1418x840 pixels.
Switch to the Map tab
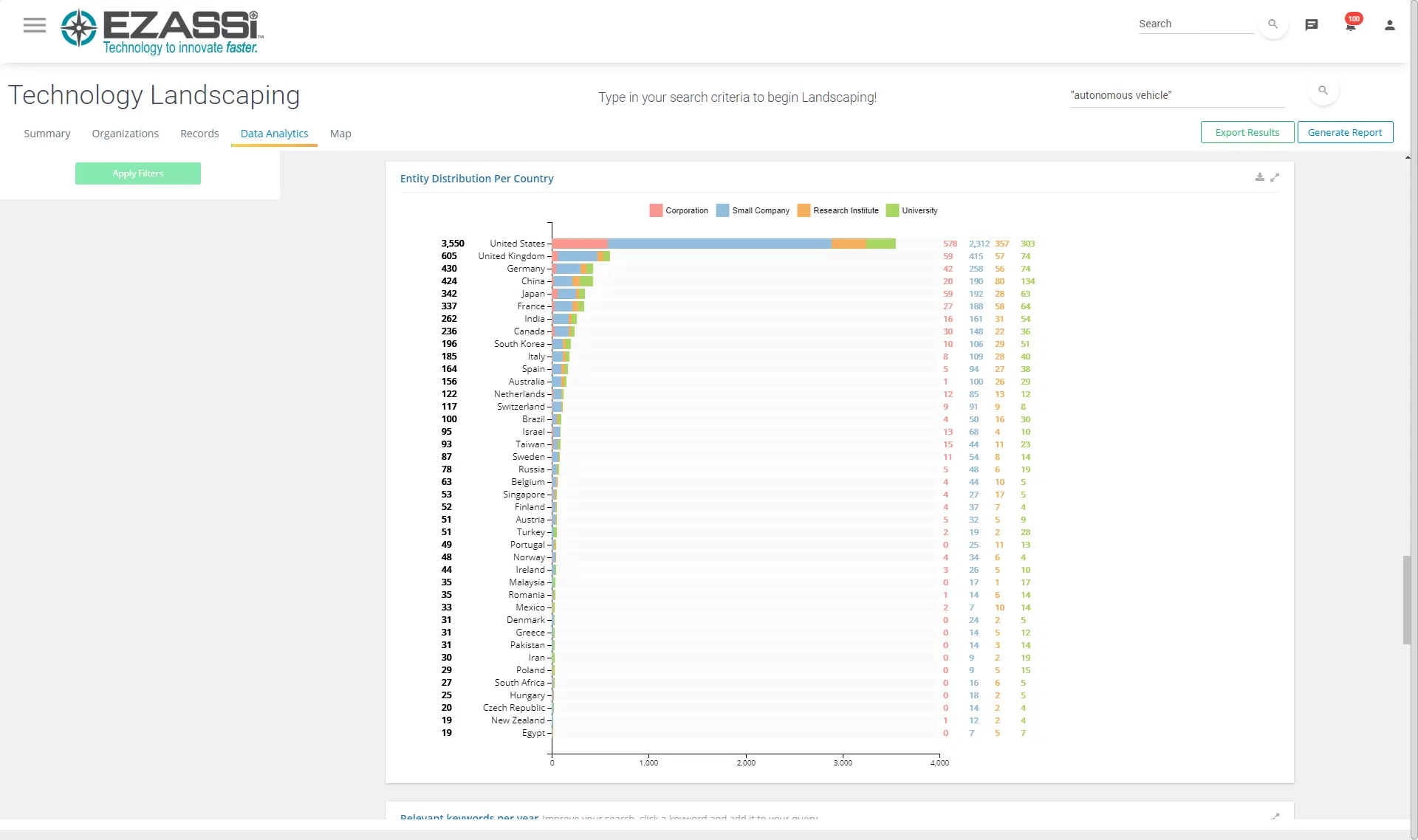click(340, 134)
